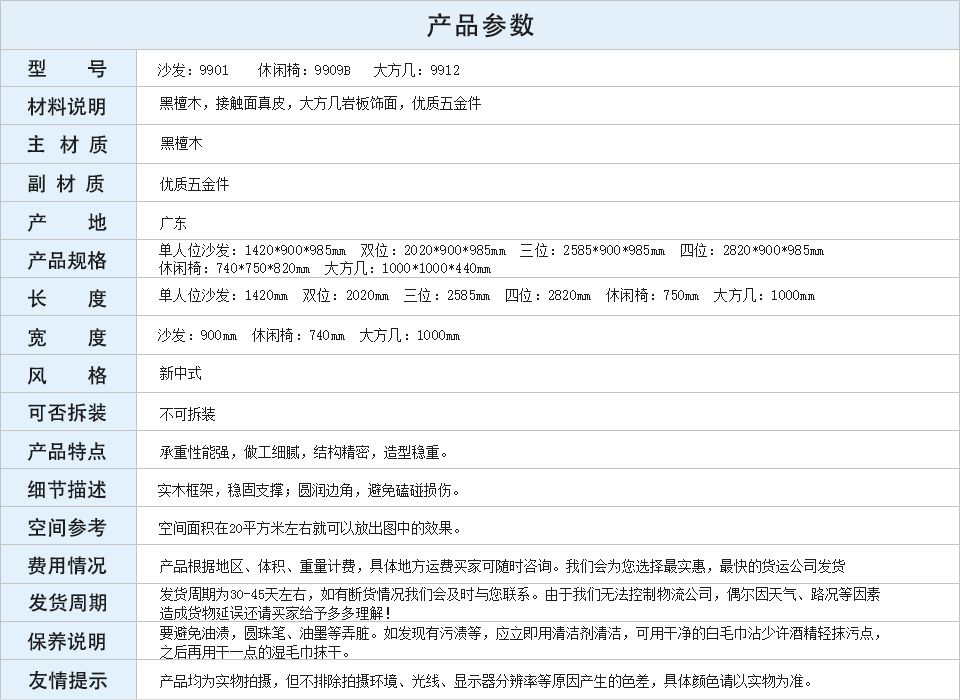The height and width of the screenshot is (700, 960).
Task: Select the text 承重性能强,做工细腻
Action: pyautogui.click(x=230, y=453)
